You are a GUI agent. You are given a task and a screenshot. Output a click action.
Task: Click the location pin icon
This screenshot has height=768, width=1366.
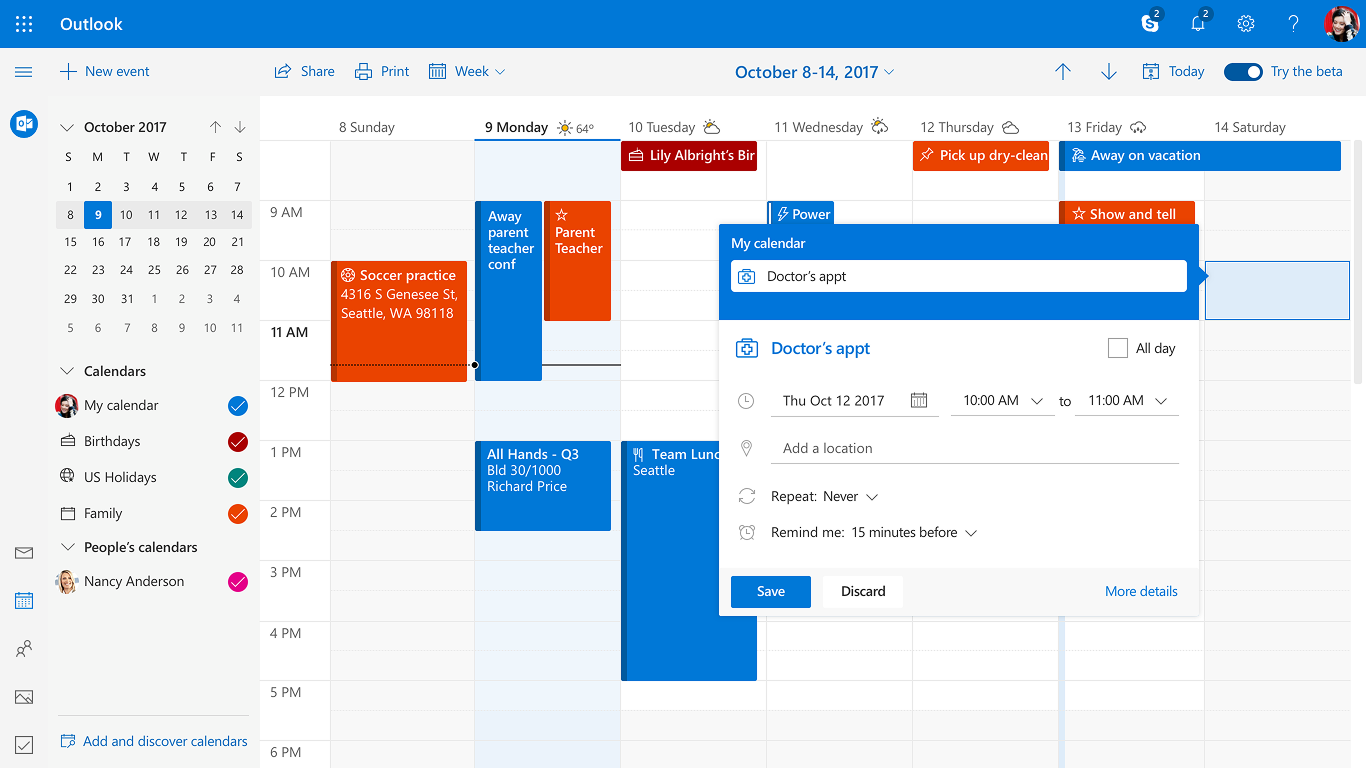coord(746,448)
